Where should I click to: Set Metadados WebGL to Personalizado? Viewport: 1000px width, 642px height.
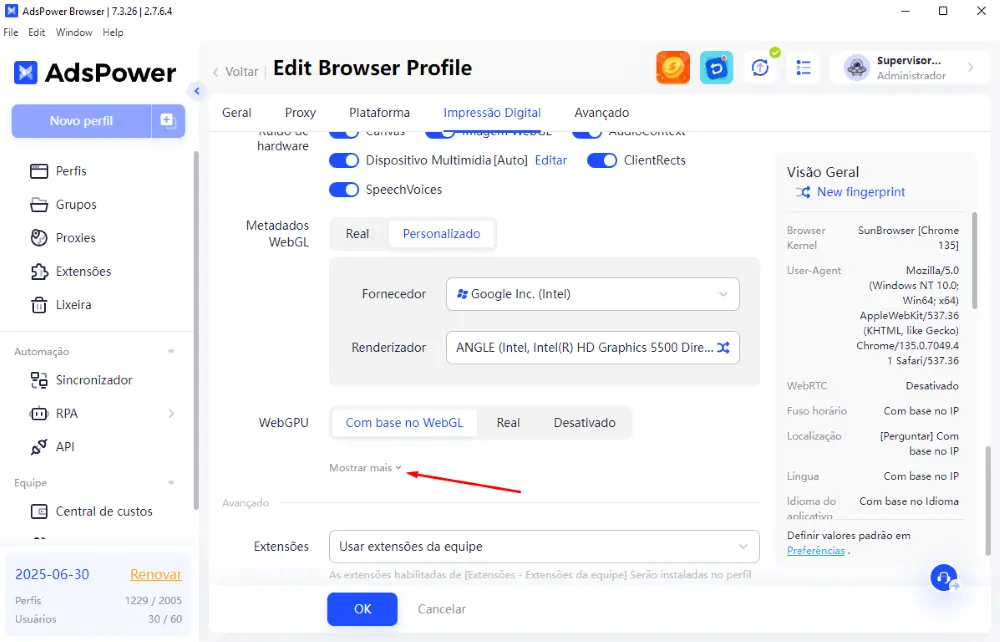pos(441,234)
